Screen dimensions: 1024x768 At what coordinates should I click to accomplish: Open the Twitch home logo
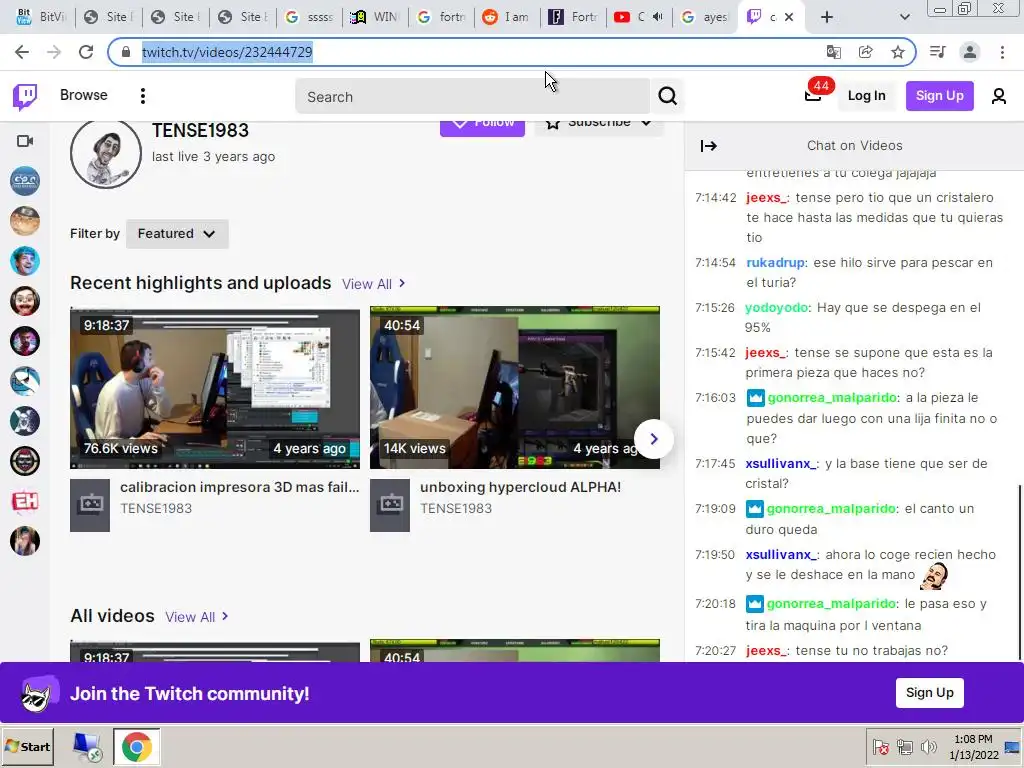[25, 97]
